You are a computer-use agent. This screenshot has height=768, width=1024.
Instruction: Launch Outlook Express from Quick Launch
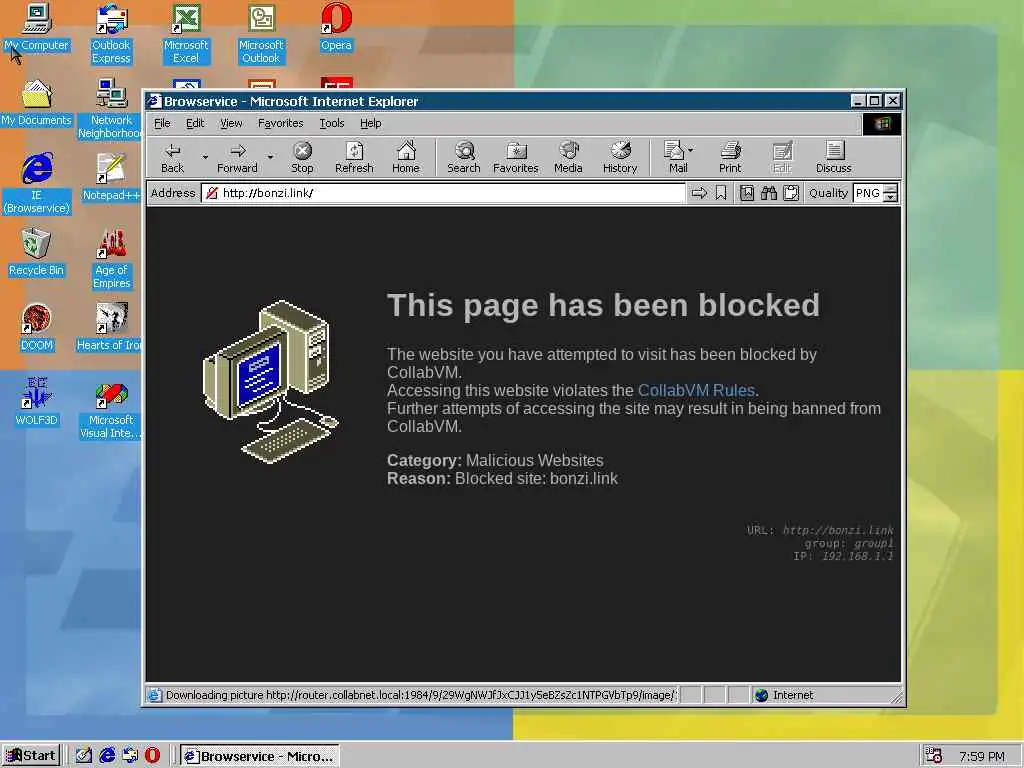coord(130,756)
